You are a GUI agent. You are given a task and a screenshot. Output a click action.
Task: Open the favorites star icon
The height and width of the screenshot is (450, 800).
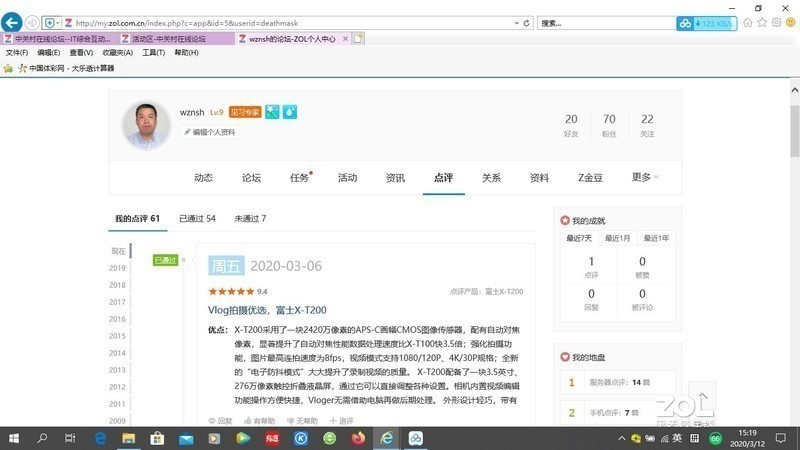pyautogui.click(x=762, y=22)
